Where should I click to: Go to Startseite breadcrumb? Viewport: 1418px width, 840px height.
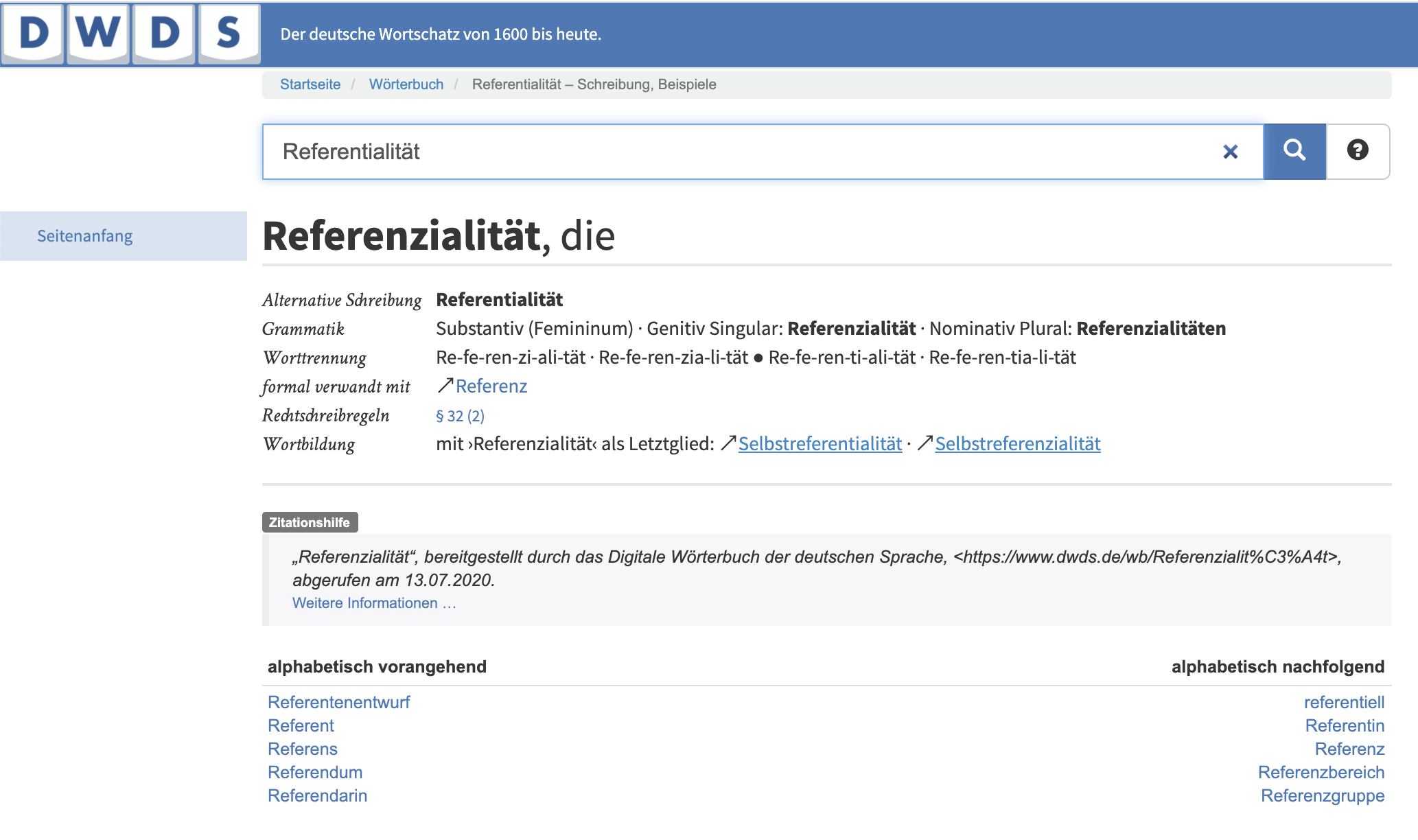[x=310, y=84]
